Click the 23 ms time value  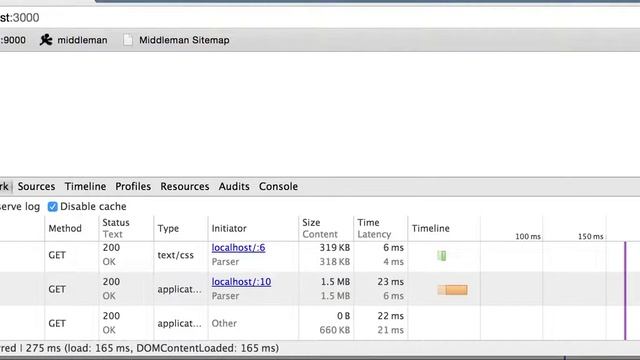[x=391, y=282]
